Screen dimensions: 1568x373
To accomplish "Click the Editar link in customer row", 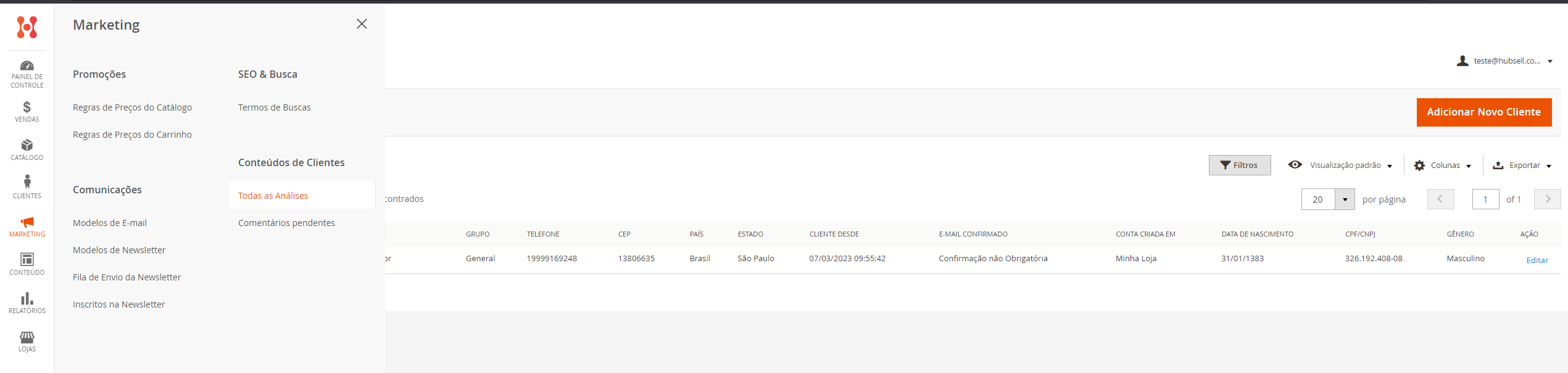I will [1537, 260].
